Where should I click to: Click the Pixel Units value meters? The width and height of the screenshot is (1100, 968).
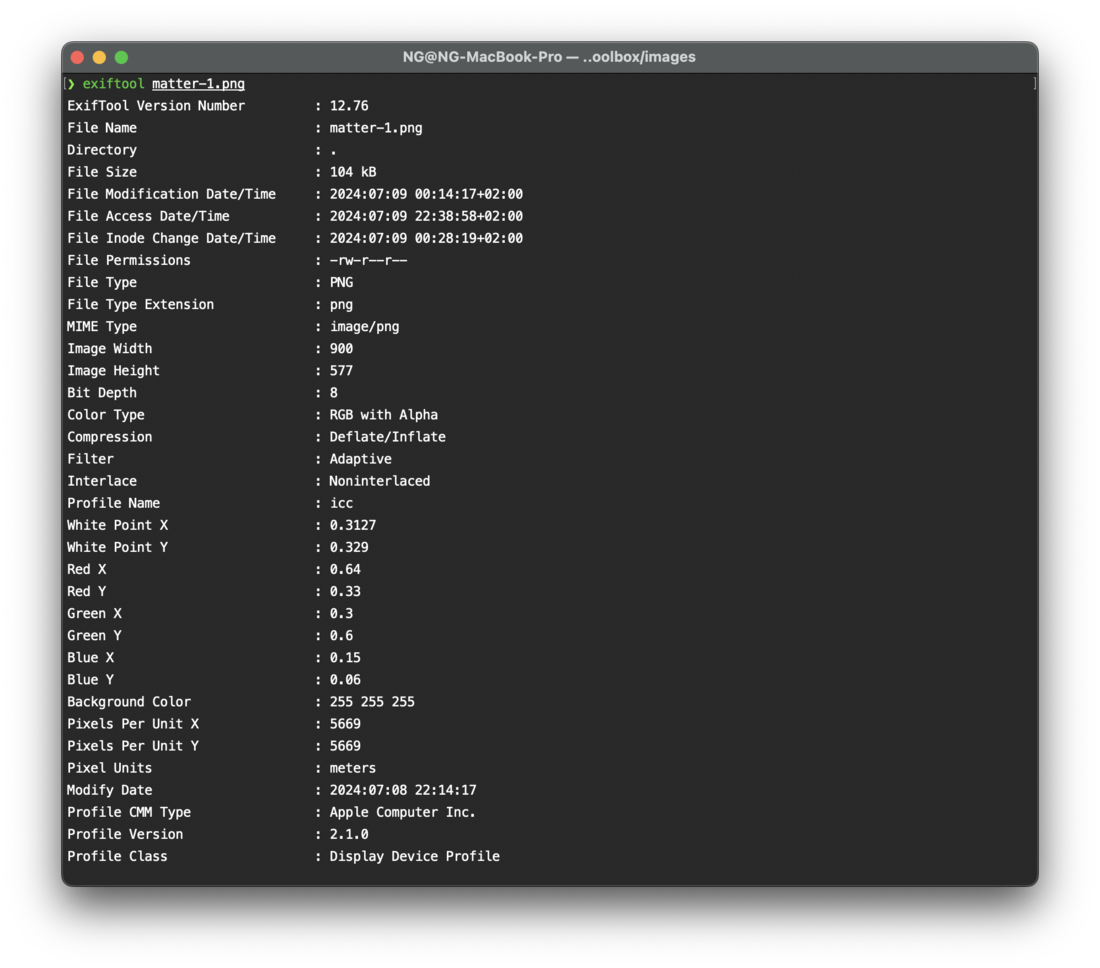pos(353,768)
